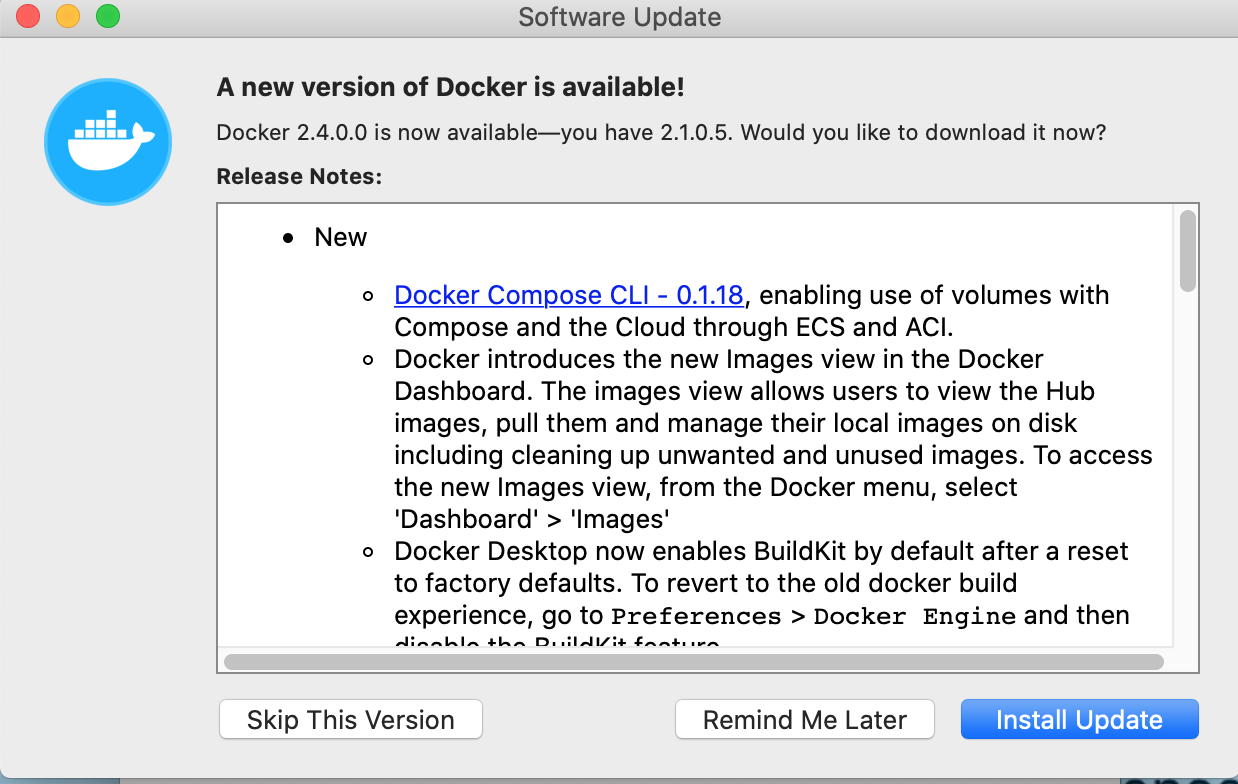Click the horizontal scrollbar under release notes

point(694,661)
